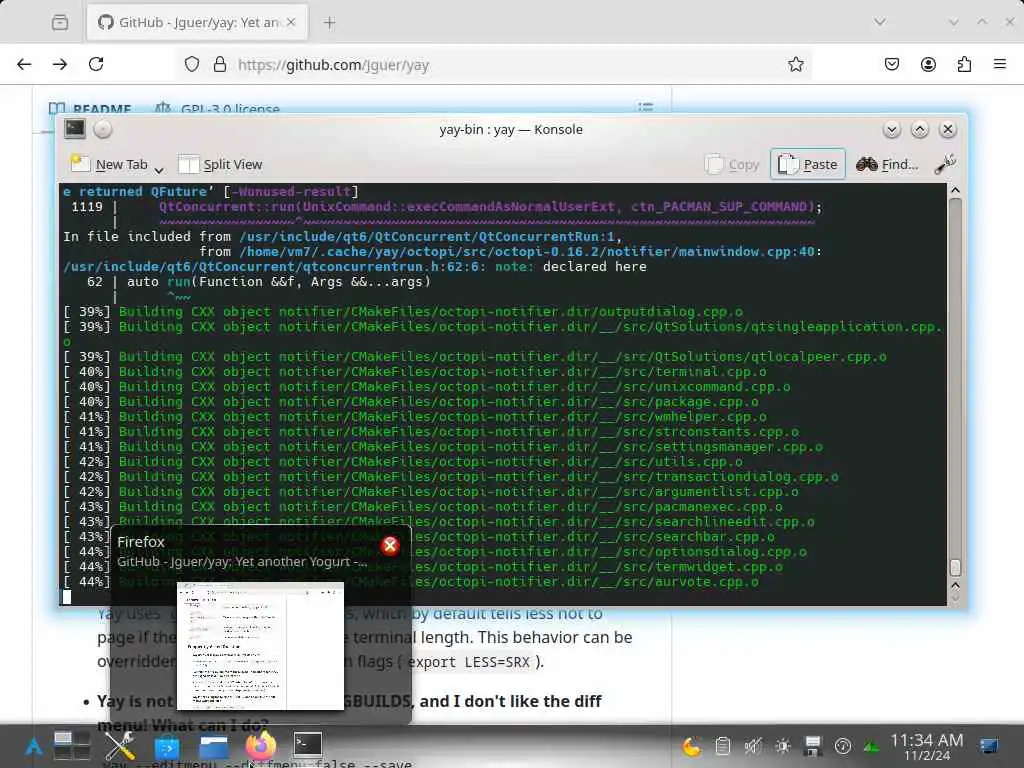Open the Arch application launcher
This screenshot has width=1024, height=768.
33,746
